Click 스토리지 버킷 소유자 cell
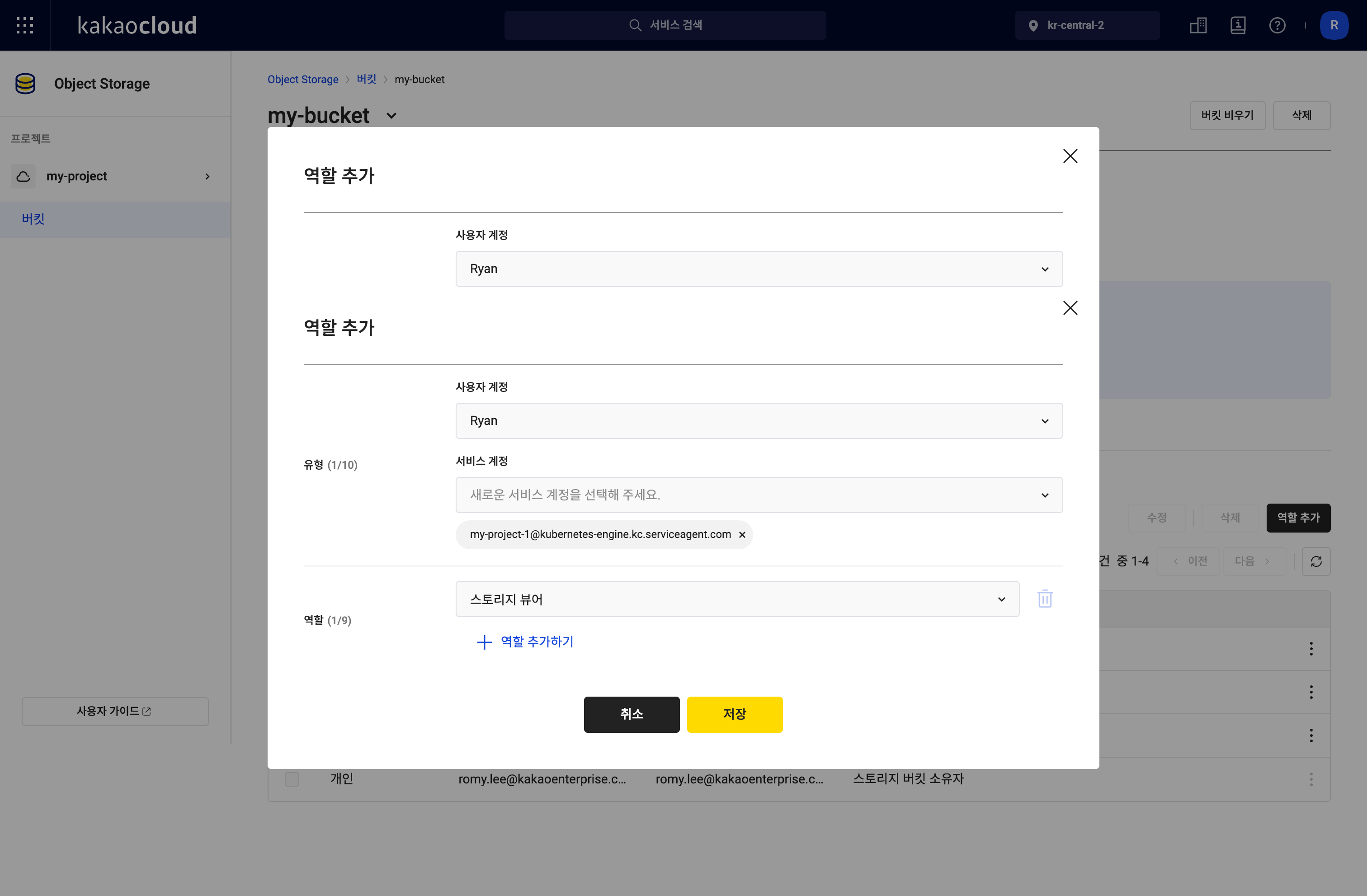Screen dimensions: 1367x896 point(909,779)
